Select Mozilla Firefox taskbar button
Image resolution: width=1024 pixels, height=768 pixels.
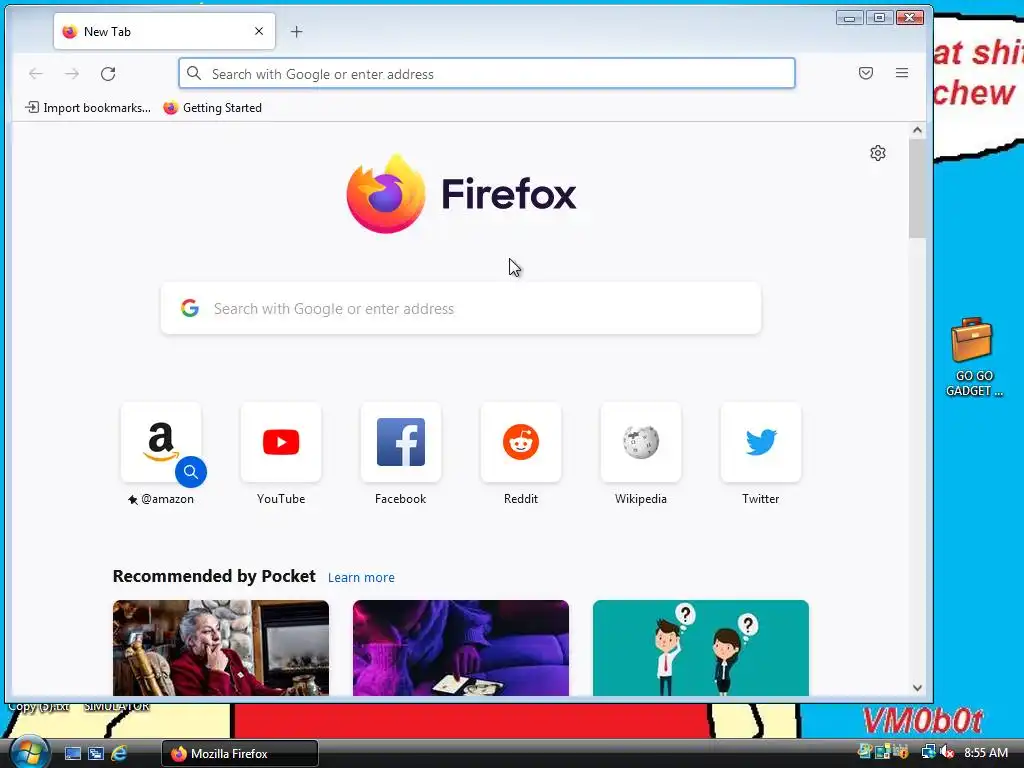tap(240, 754)
